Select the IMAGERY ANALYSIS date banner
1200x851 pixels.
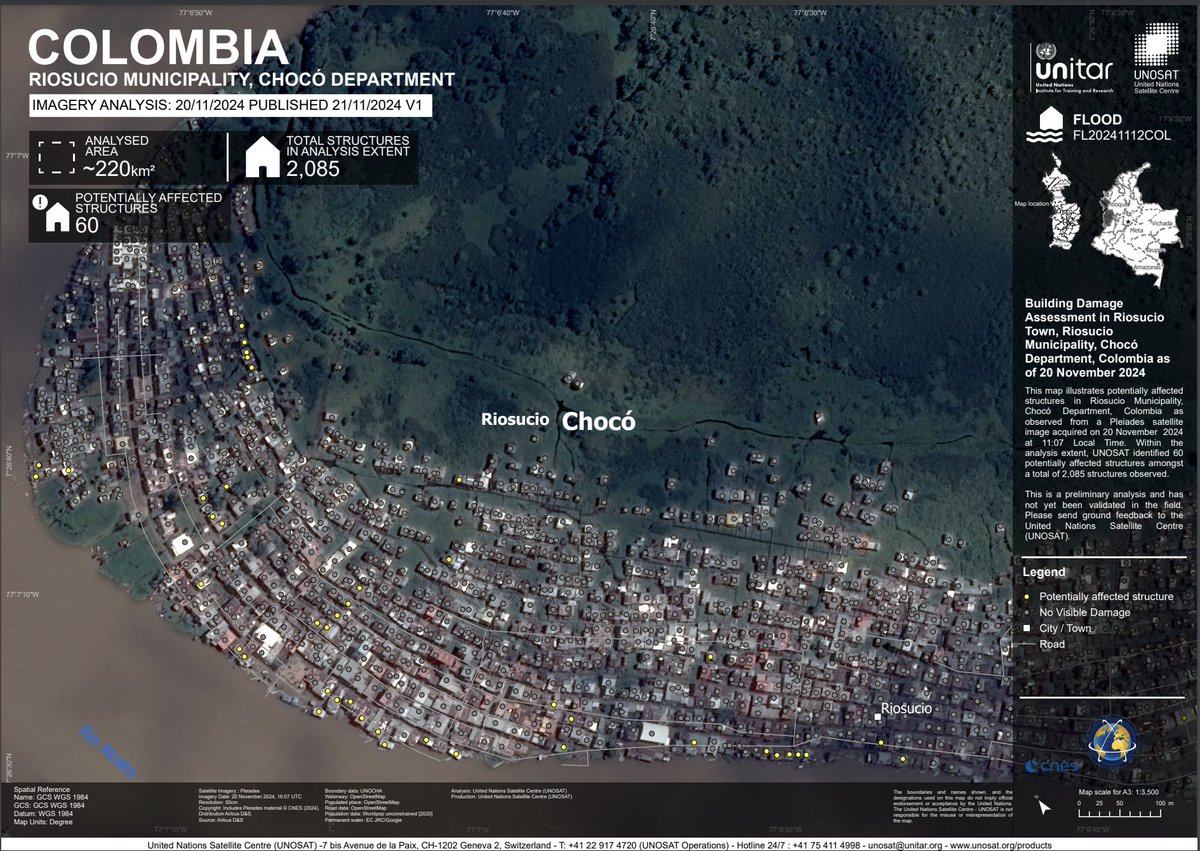tap(232, 103)
